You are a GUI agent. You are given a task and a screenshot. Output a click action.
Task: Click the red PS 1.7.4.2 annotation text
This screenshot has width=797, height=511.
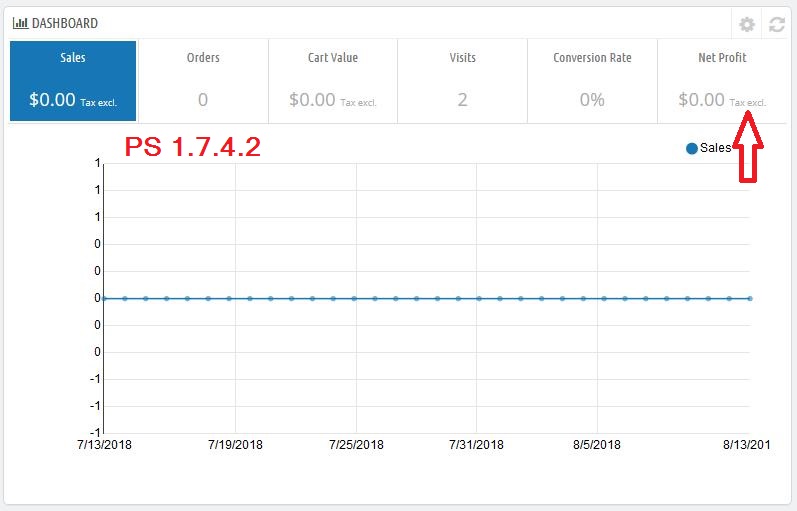point(193,148)
